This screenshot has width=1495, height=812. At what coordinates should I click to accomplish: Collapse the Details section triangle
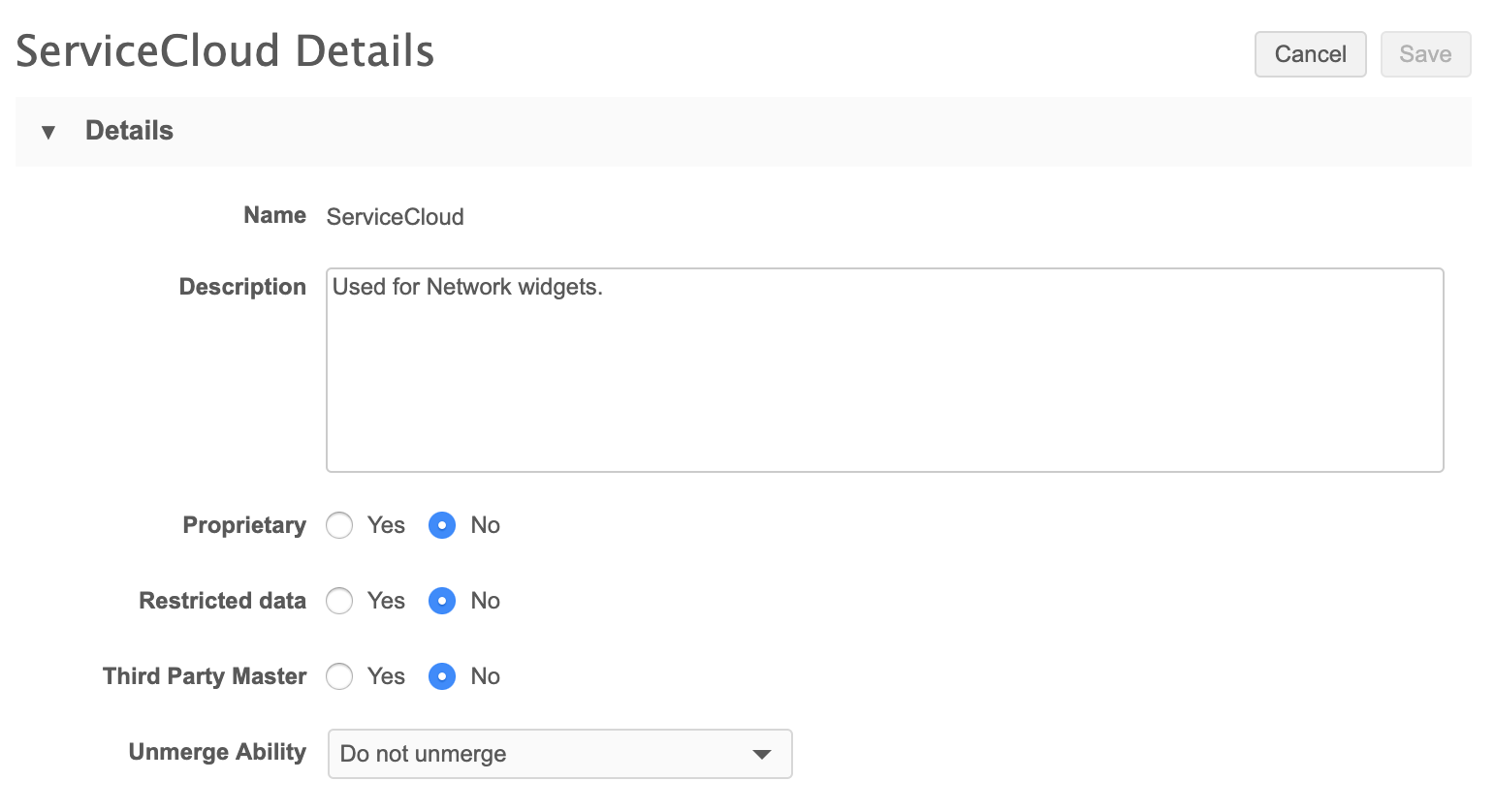point(48,132)
